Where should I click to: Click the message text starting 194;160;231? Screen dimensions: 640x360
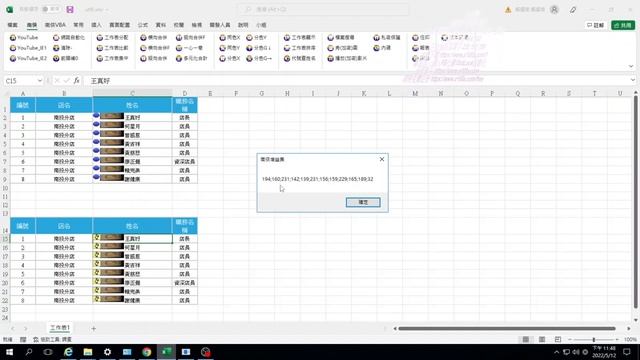point(318,179)
